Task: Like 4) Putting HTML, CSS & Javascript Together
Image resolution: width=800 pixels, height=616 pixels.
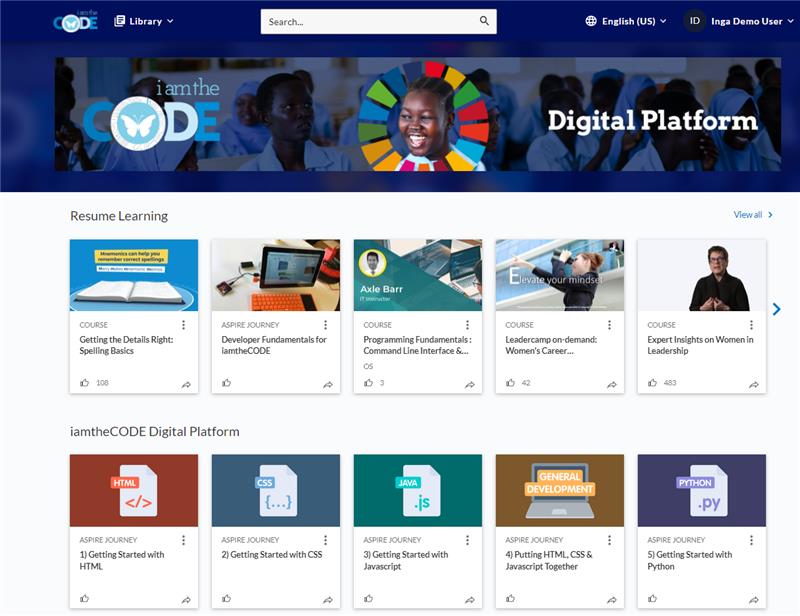Action: click(510, 598)
